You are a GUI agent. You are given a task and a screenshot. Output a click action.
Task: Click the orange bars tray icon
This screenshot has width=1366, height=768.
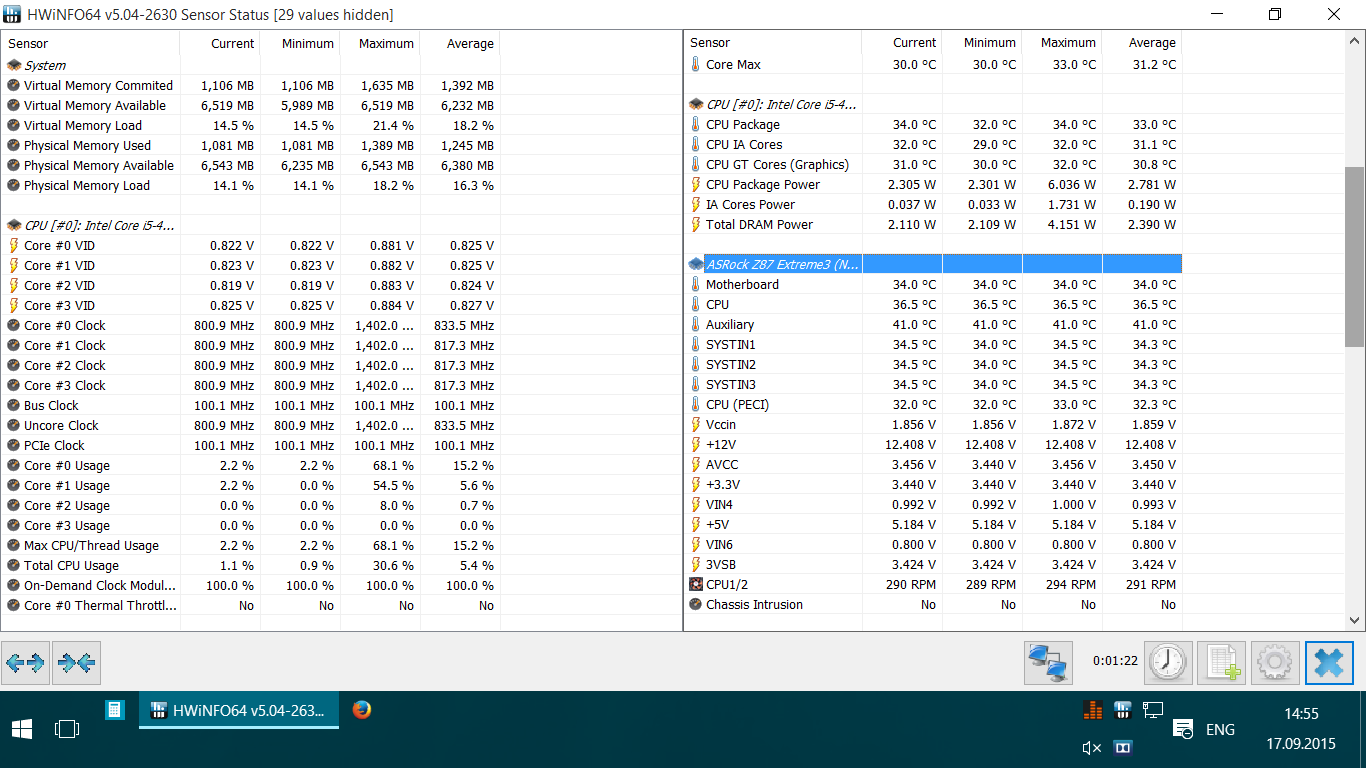coord(1092,710)
